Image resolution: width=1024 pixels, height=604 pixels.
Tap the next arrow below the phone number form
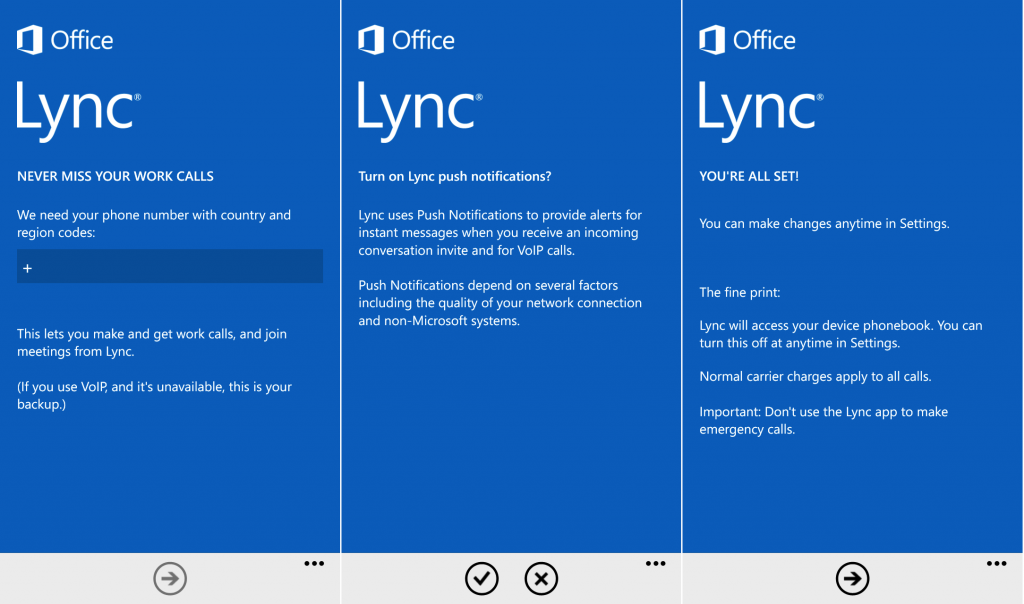pyautogui.click(x=169, y=578)
